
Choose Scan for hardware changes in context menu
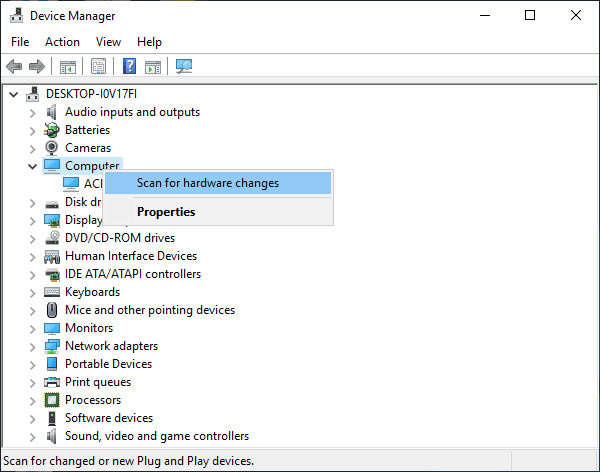218,183
